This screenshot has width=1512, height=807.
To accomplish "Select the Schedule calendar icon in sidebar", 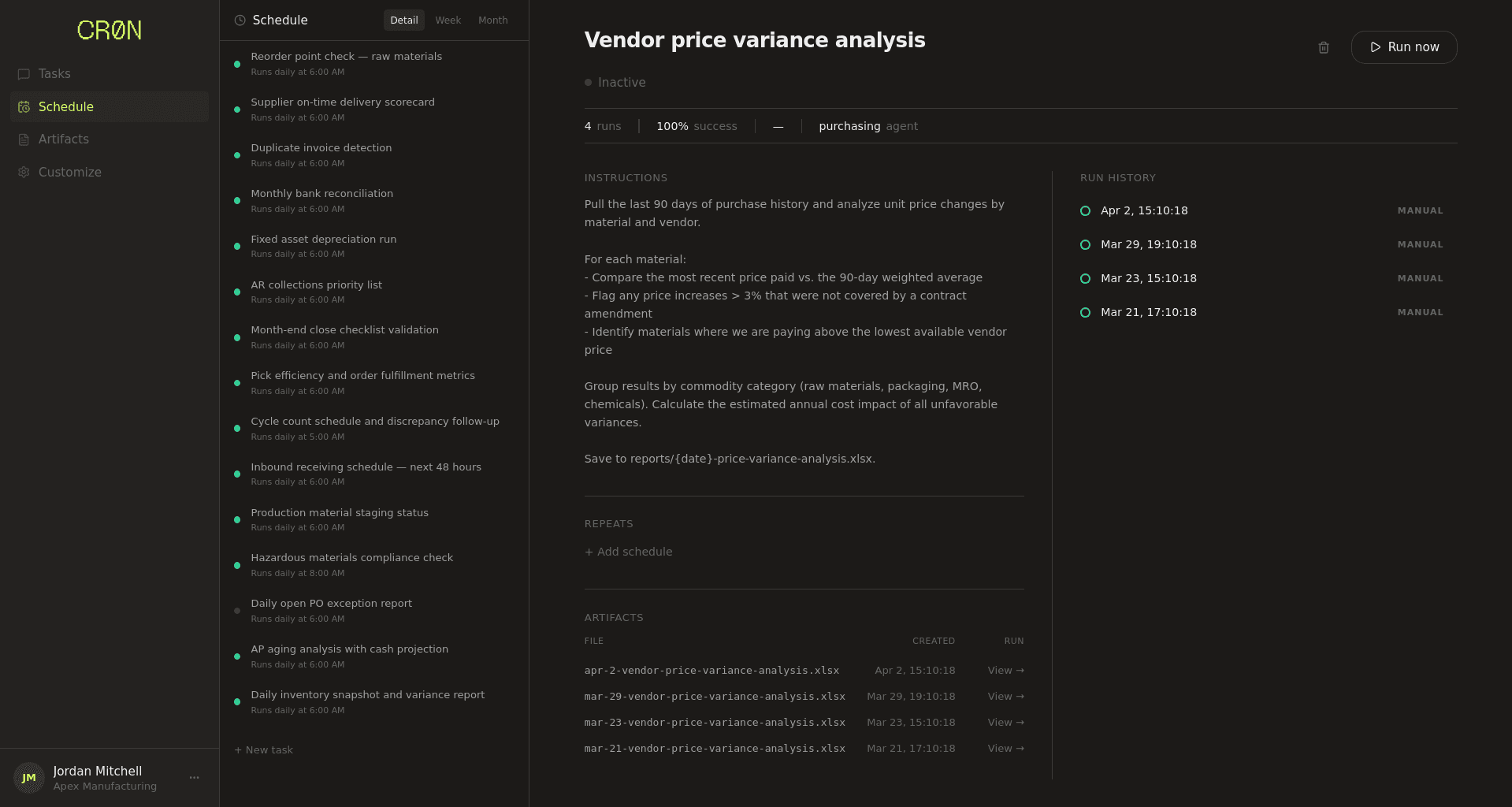I will pyautogui.click(x=24, y=107).
